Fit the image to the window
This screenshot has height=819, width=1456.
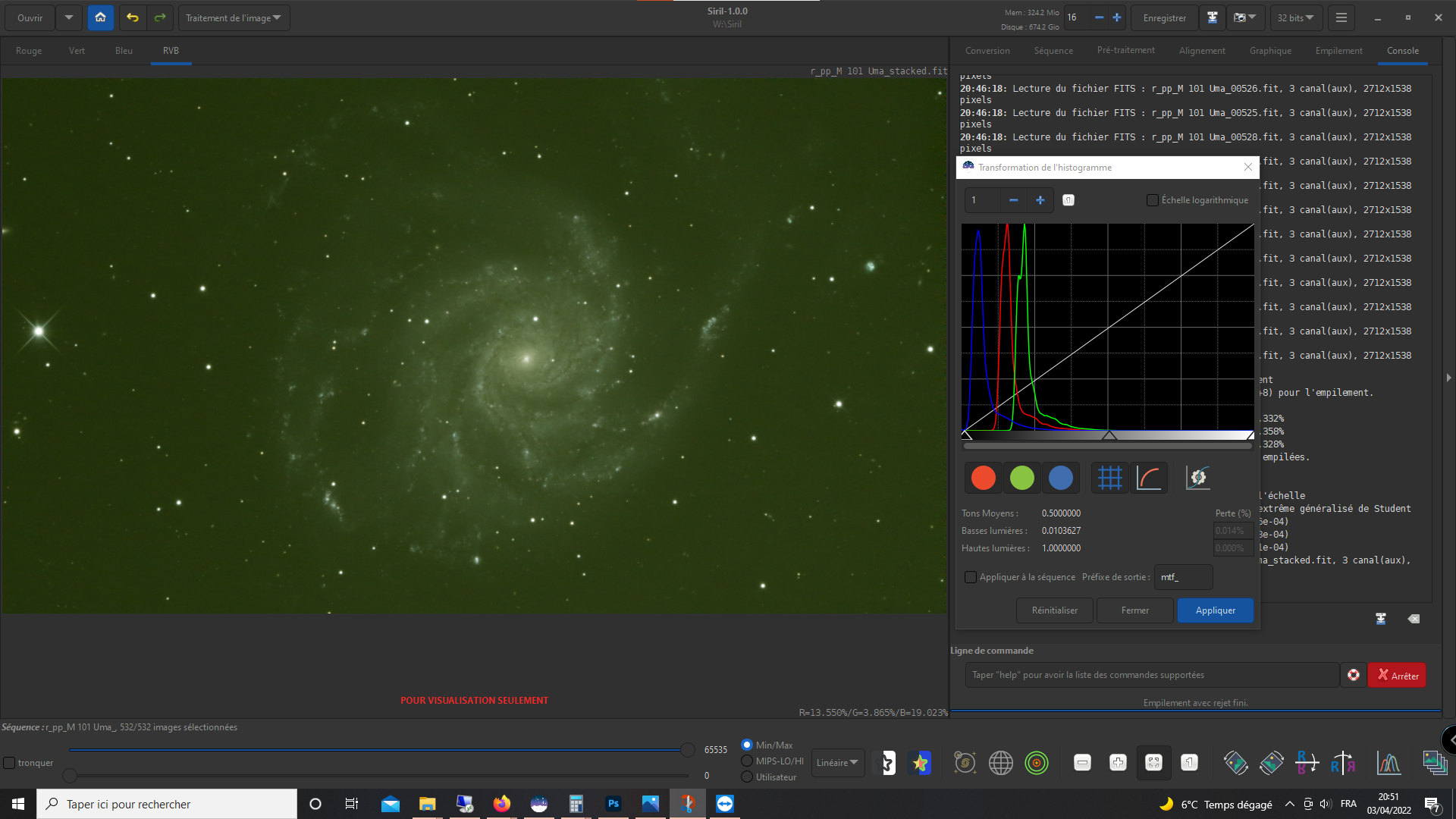point(1153,763)
